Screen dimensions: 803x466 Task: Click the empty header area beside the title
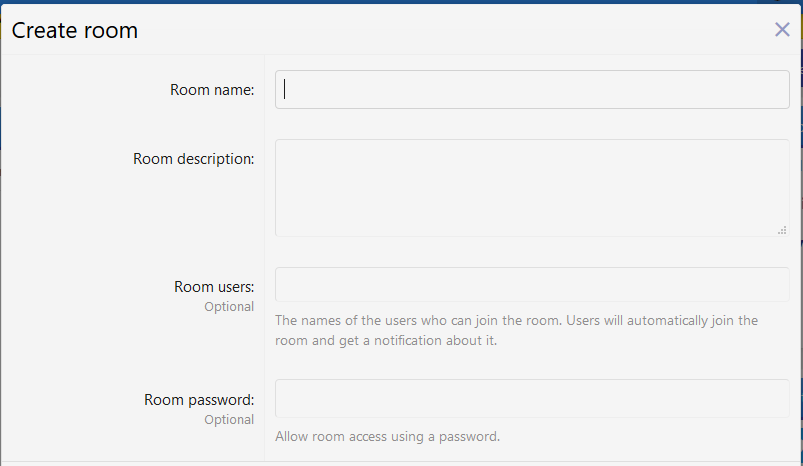[x=450, y=30]
